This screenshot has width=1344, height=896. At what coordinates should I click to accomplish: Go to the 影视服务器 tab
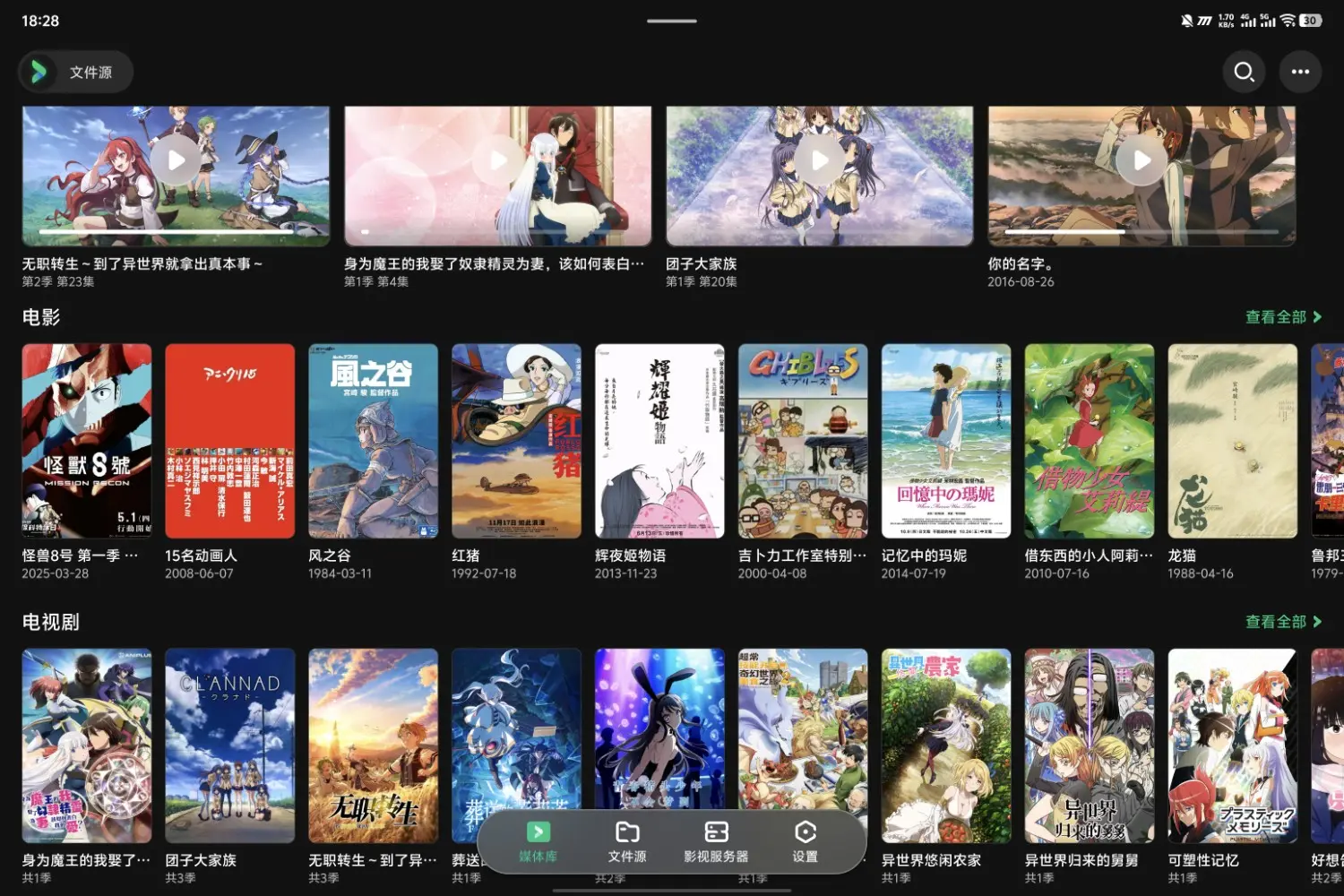716,842
